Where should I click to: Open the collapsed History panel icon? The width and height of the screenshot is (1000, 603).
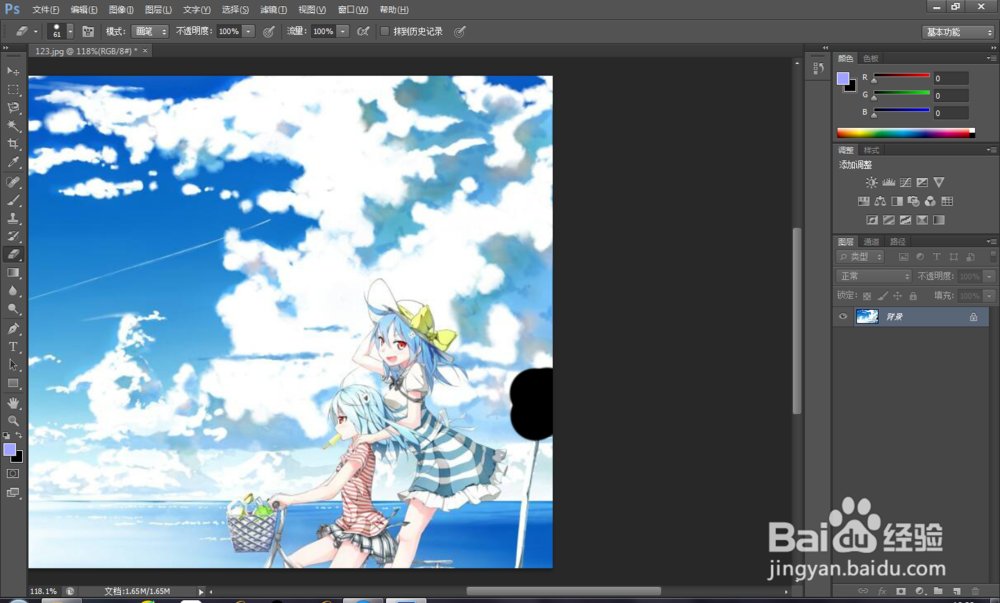818,68
